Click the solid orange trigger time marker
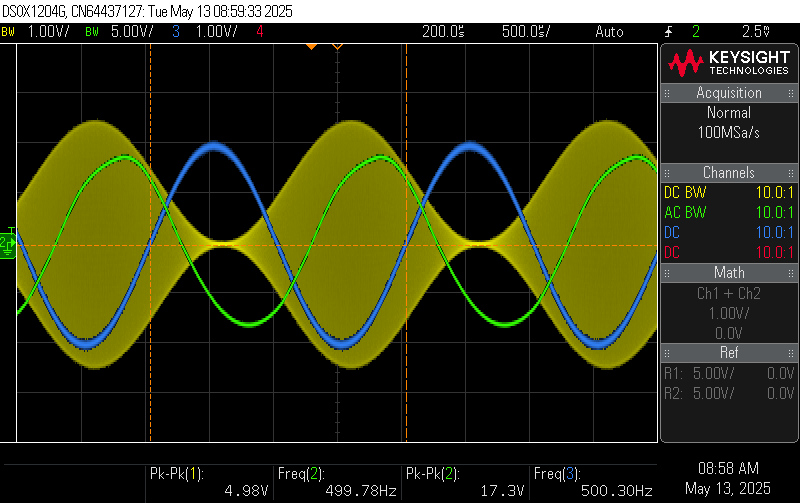This screenshot has width=800, height=503. click(x=311, y=46)
